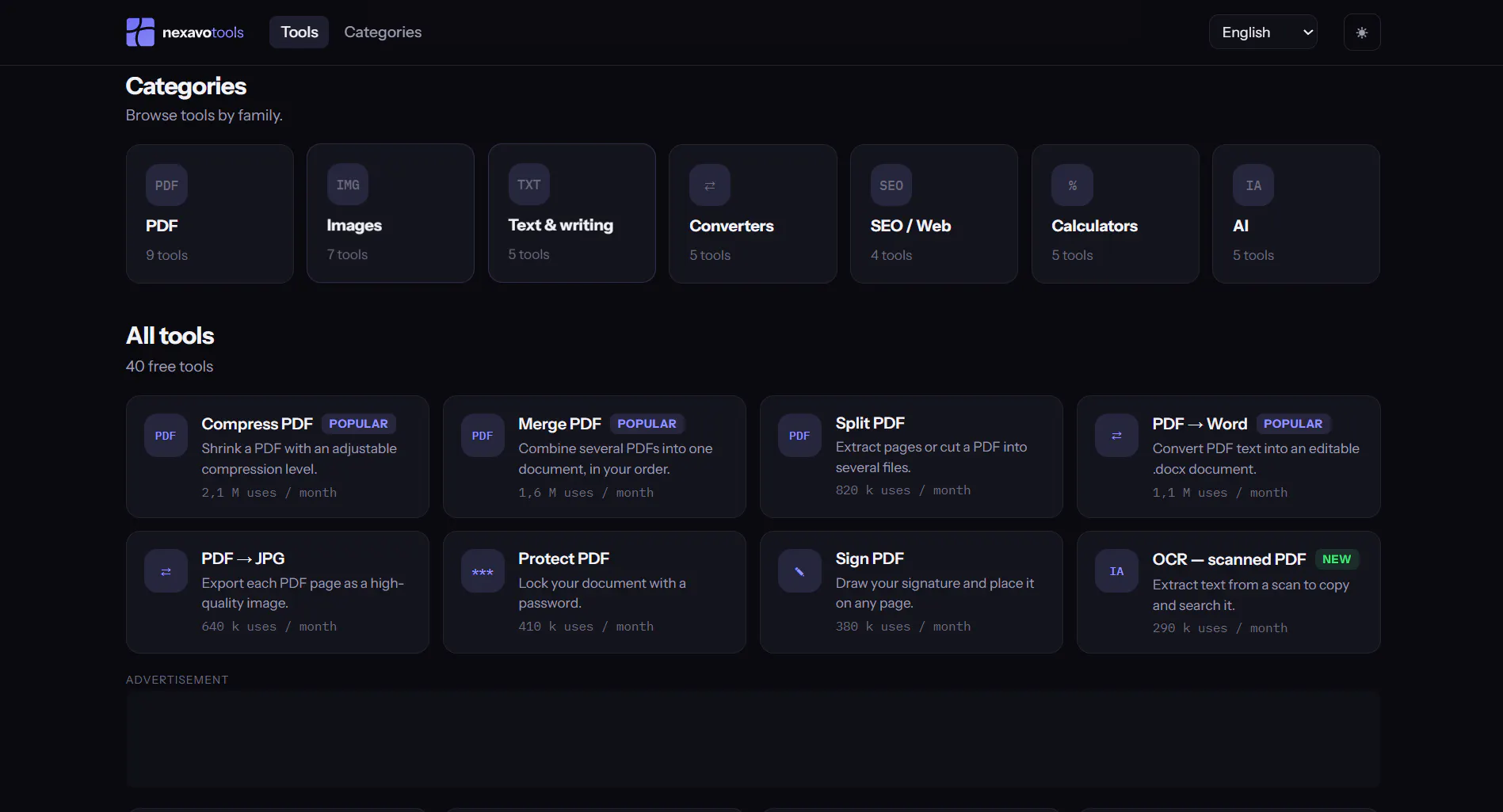Toggle the light/dark theme sun button
This screenshot has width=1503, height=812.
(x=1362, y=32)
